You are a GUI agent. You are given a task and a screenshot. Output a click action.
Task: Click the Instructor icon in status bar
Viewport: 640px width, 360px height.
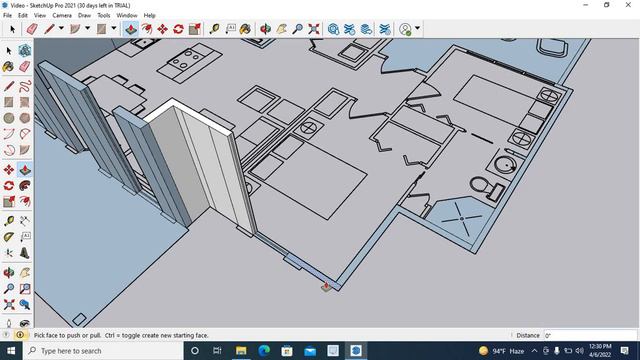click(20, 335)
